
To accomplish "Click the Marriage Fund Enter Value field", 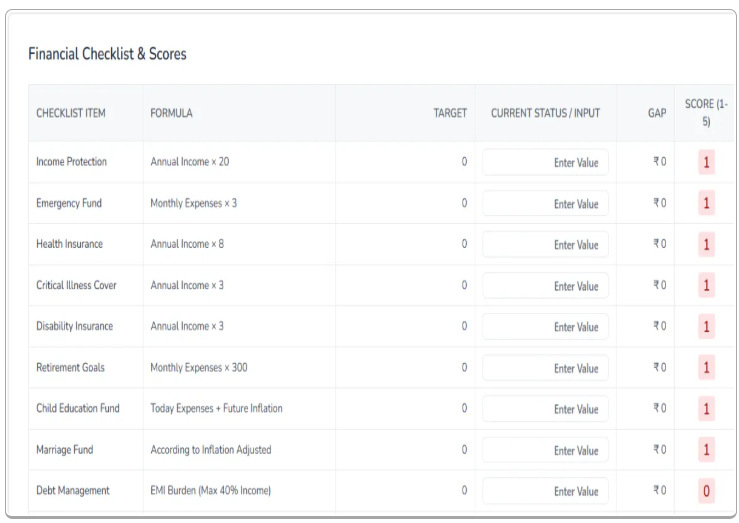I will (x=545, y=450).
